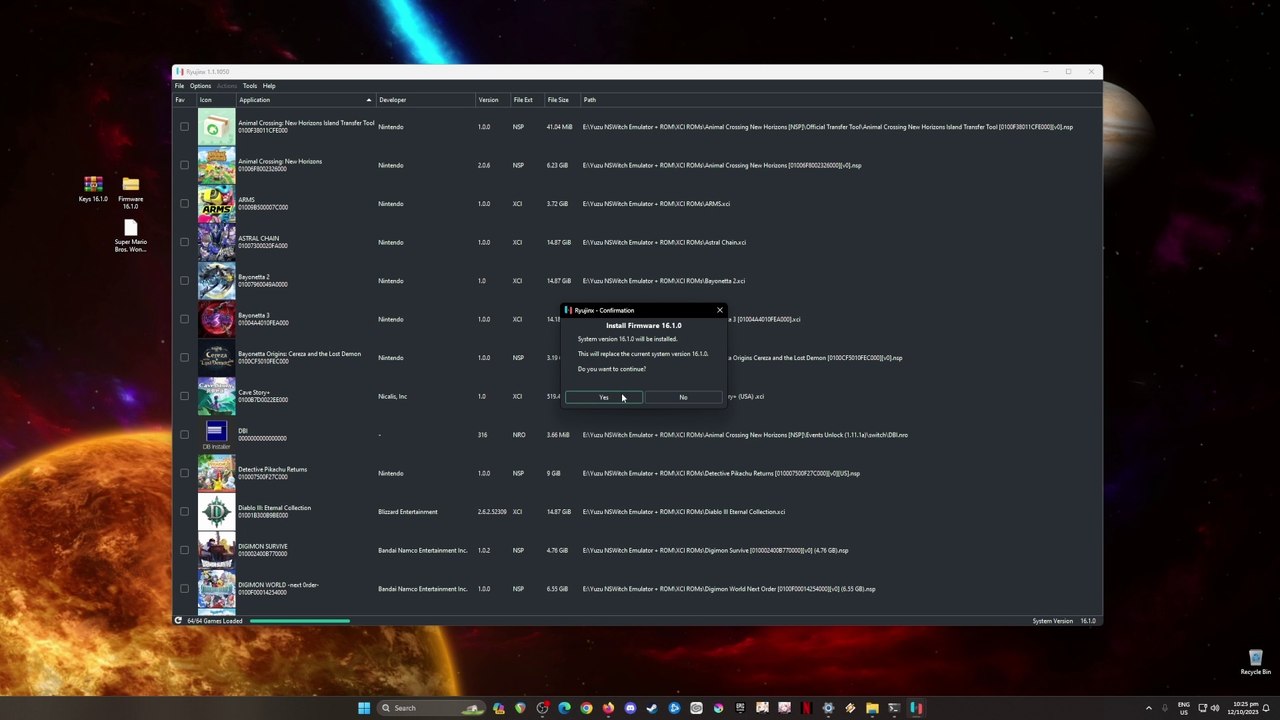
Task: Click Yes to install firmware 16.1.0
Action: click(604, 397)
